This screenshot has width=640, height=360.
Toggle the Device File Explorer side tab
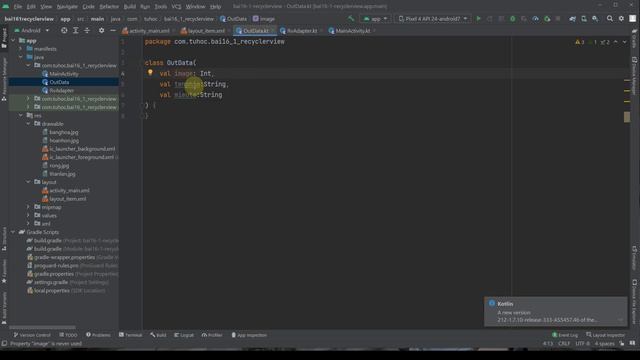[x=635, y=302]
